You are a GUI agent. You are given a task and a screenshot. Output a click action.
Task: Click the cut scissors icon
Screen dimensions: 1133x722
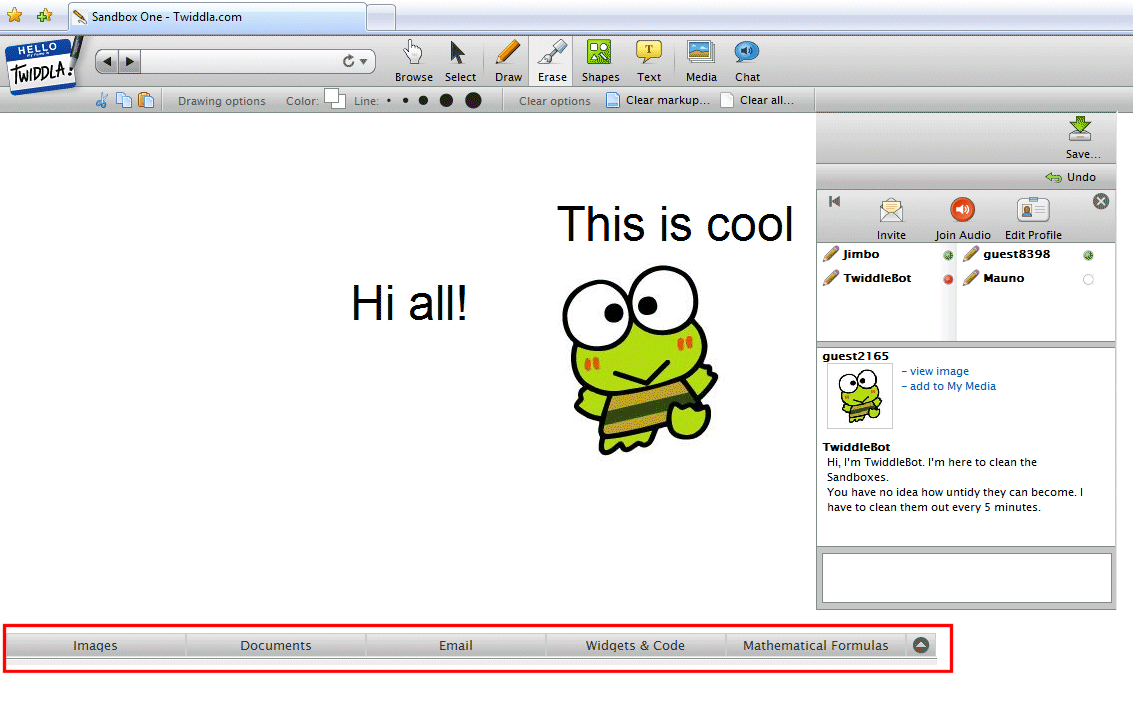(102, 100)
